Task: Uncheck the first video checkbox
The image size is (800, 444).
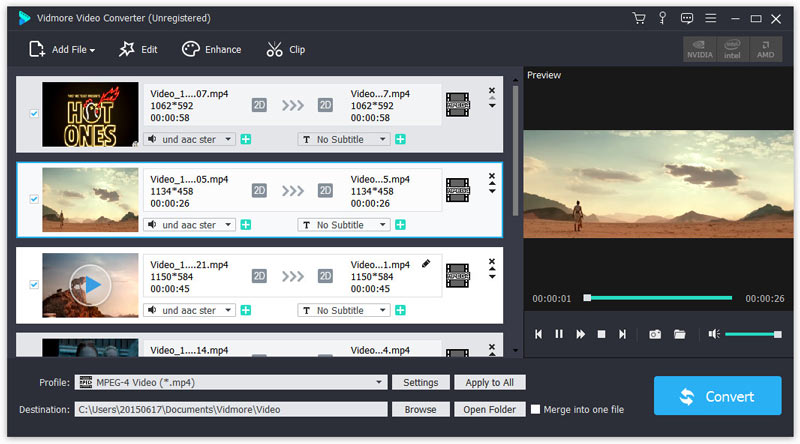Action: coord(35,114)
